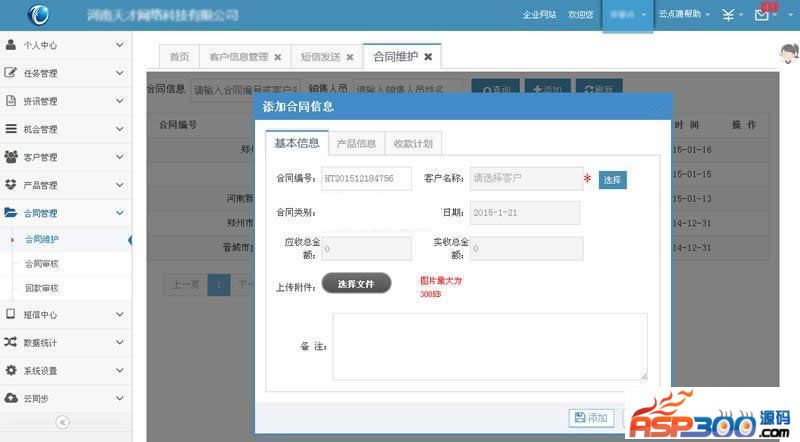Expand the 个人中心 chevron

119,45
